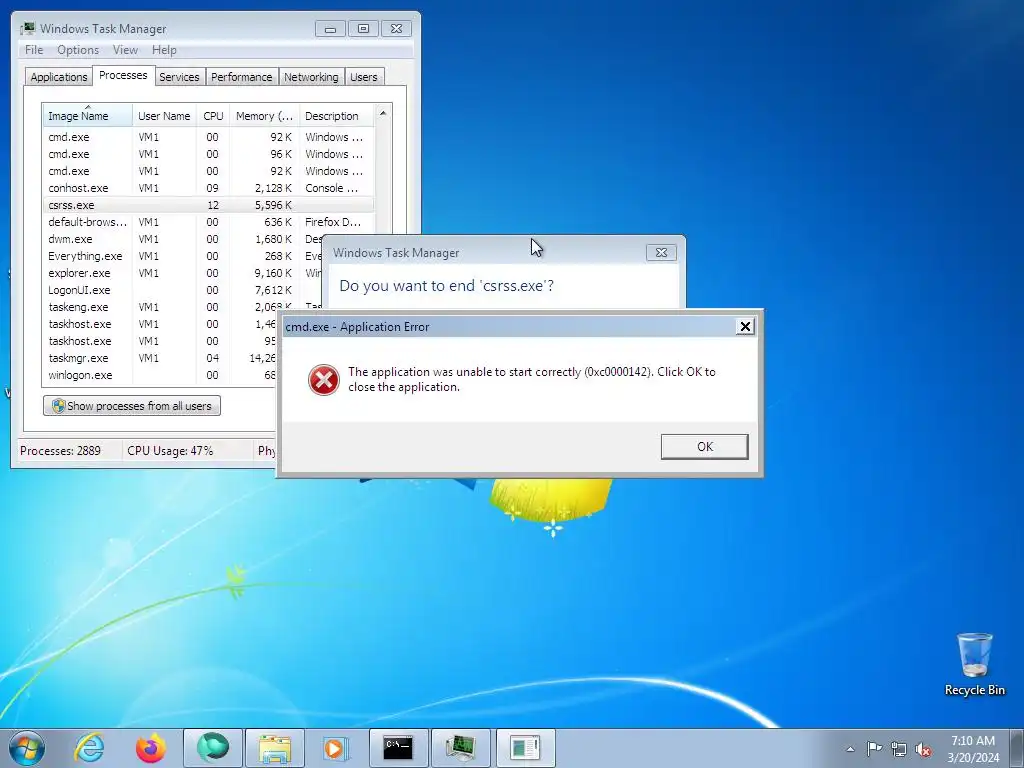
Task: Launch Internet Explorer from taskbar
Action: (89, 748)
